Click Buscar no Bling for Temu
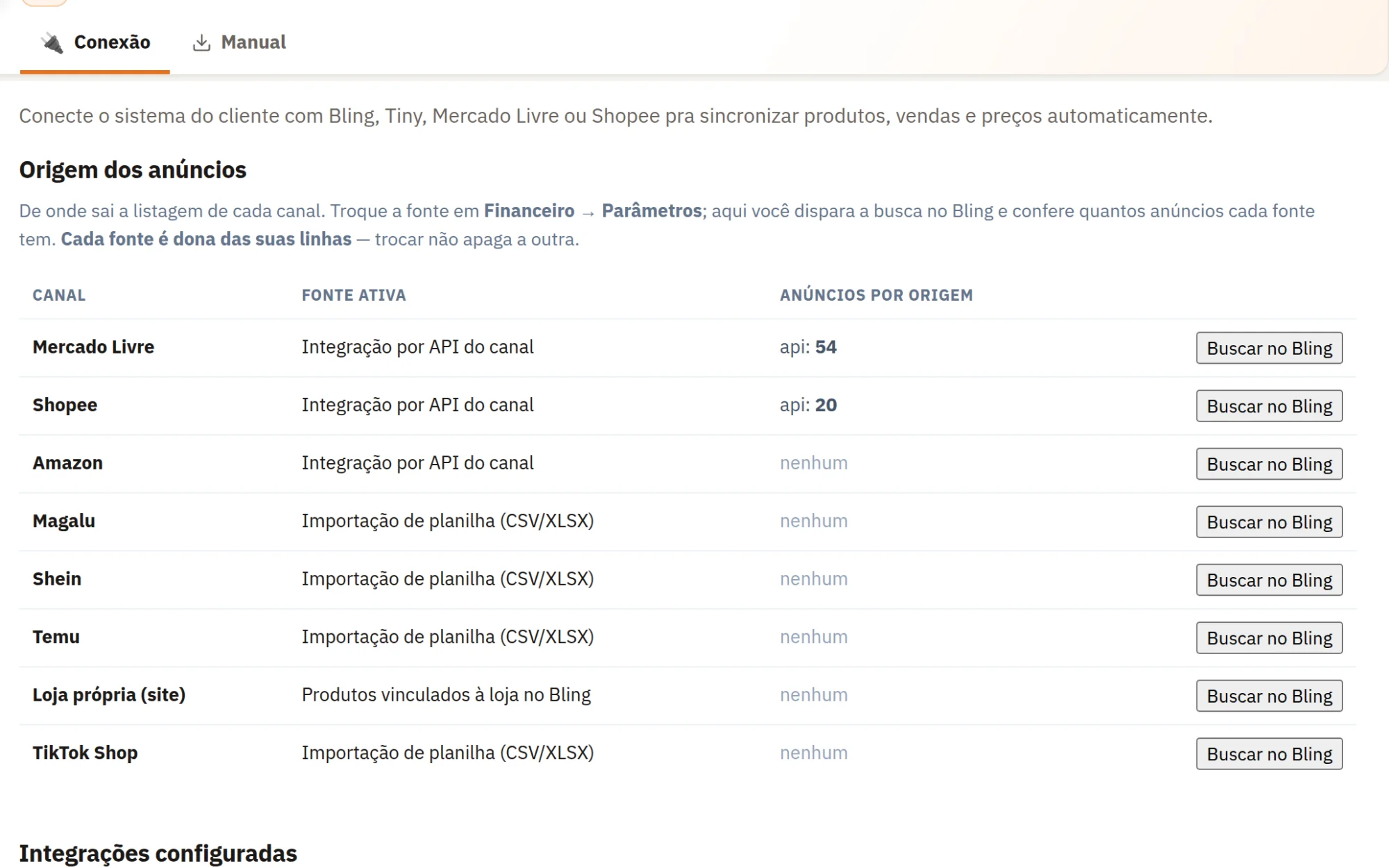The image size is (1389, 868). (x=1269, y=637)
